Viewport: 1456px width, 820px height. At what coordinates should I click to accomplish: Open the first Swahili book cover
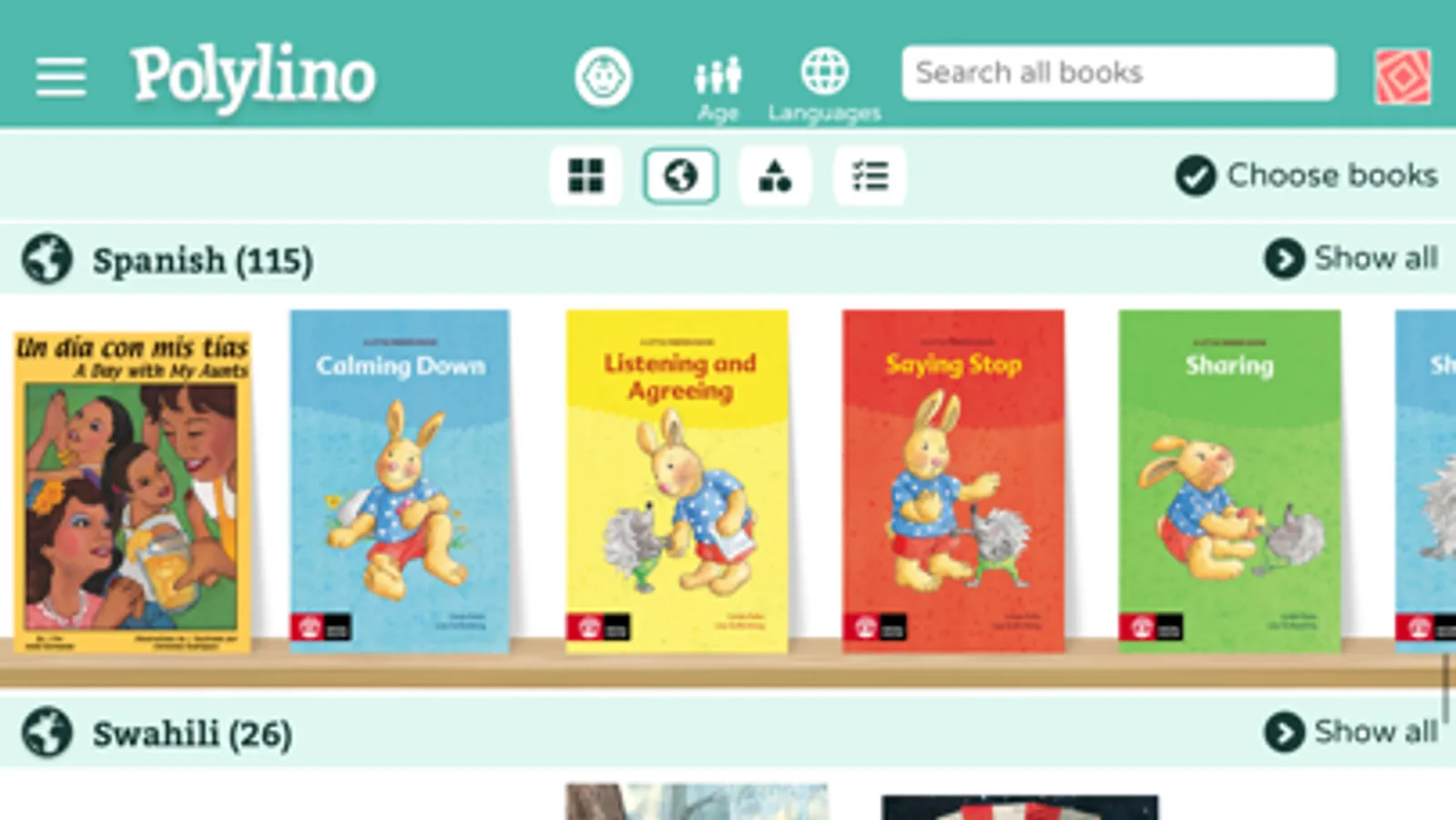tap(697, 802)
